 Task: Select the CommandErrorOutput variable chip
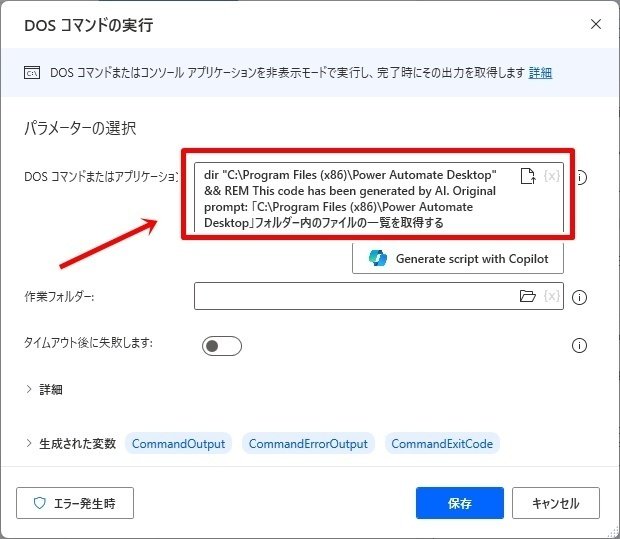(308, 444)
